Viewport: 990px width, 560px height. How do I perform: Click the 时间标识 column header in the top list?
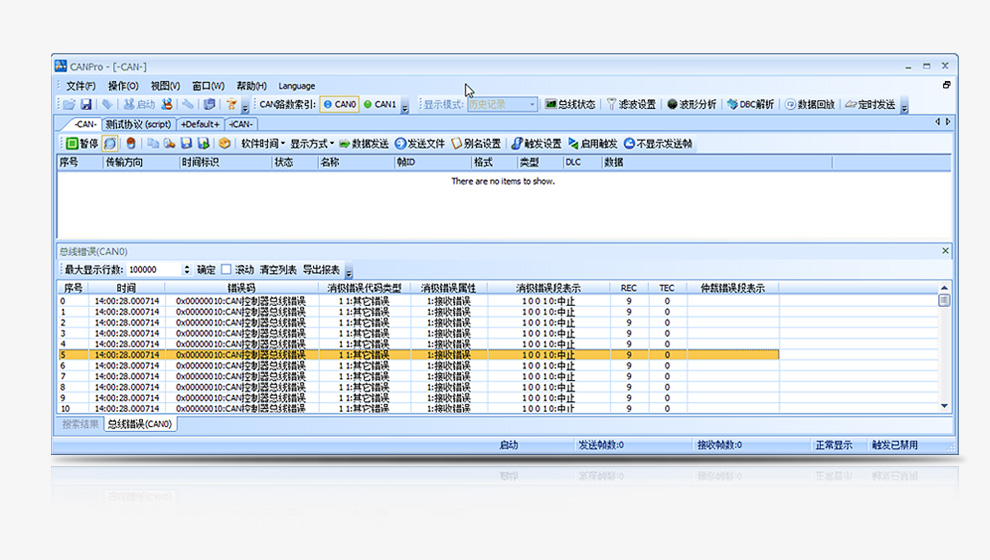pos(225,162)
